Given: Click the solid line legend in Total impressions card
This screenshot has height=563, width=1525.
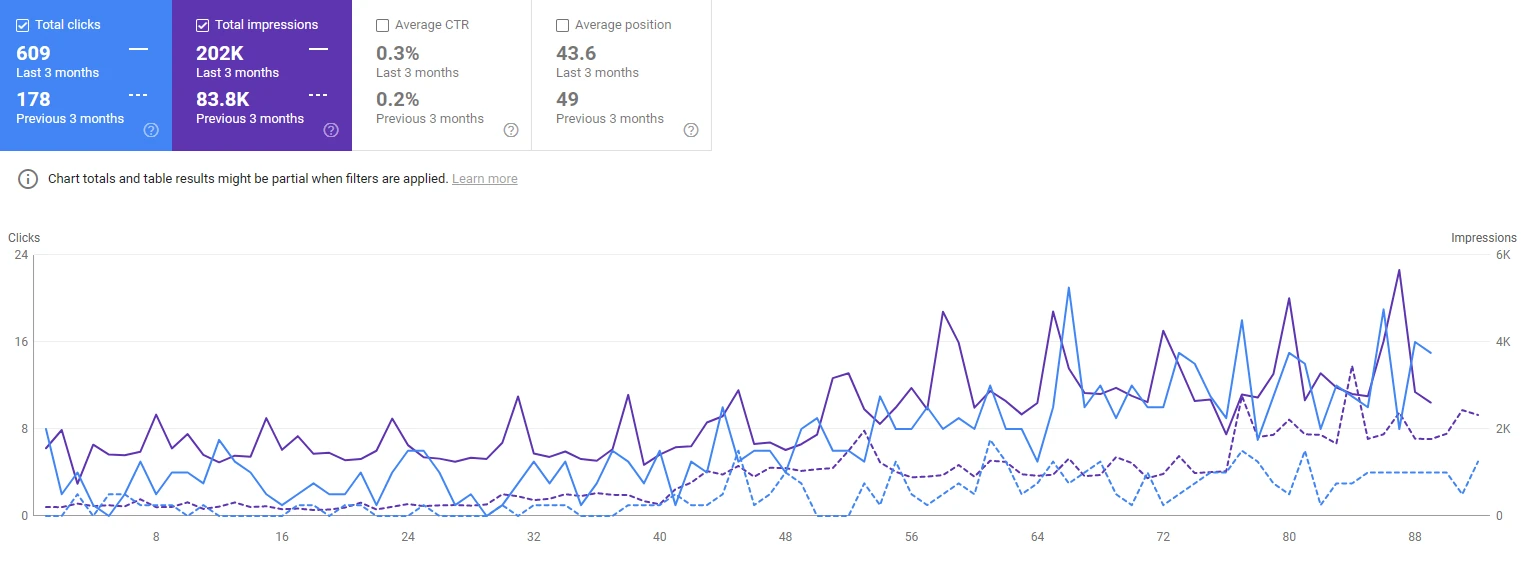Looking at the screenshot, I should 318,49.
